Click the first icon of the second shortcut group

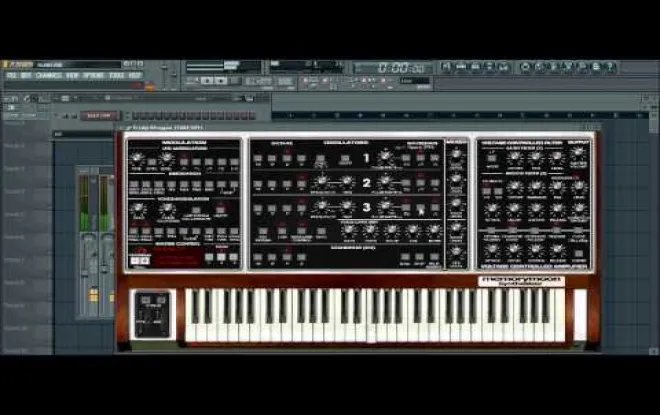tap(525, 67)
